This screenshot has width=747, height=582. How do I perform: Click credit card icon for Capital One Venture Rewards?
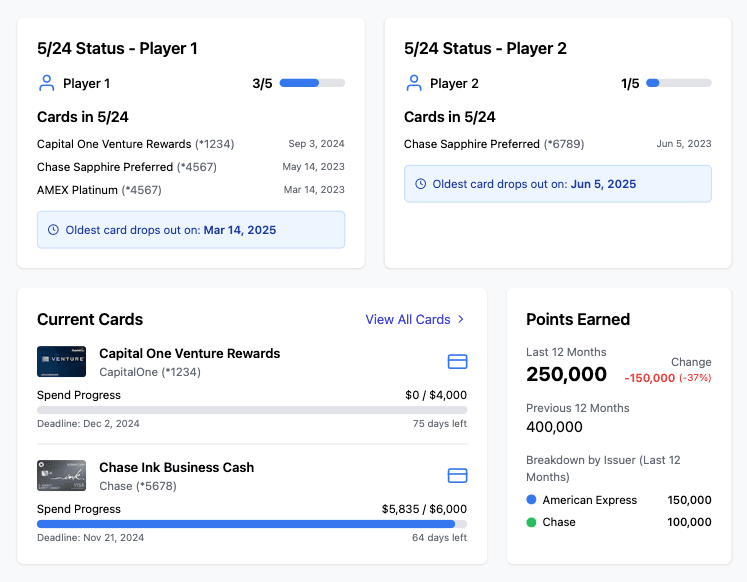[457, 362]
